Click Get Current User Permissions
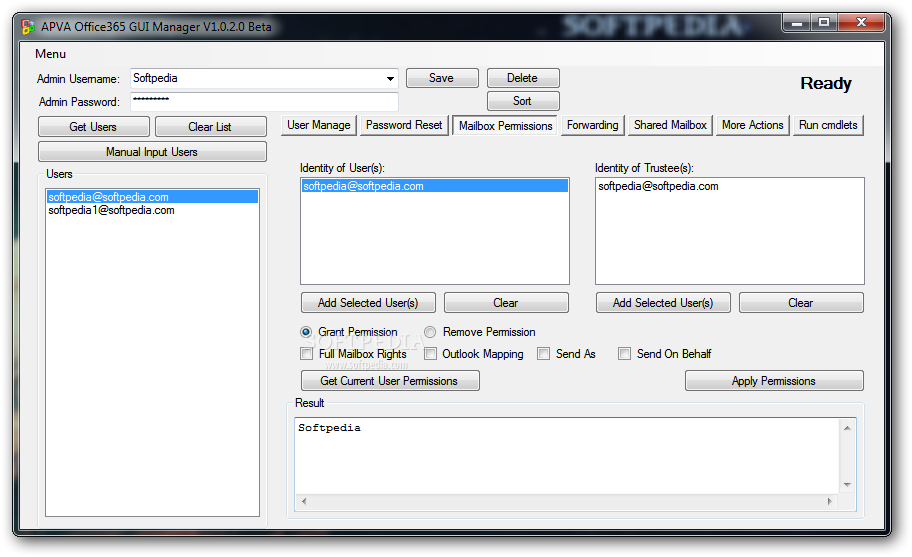Viewport: 912px width, 557px height. (x=390, y=381)
